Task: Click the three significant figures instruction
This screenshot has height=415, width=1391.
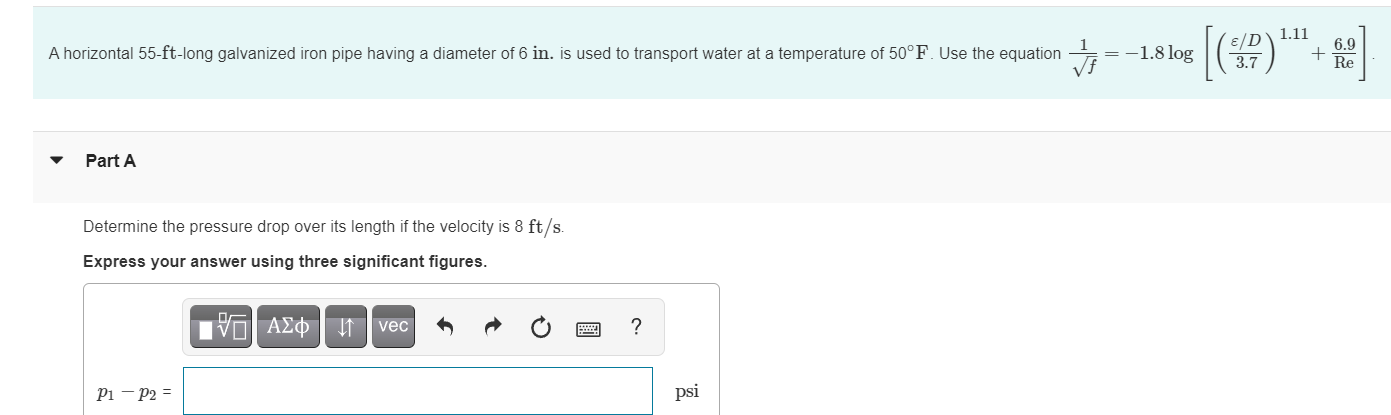Action: pos(285,262)
